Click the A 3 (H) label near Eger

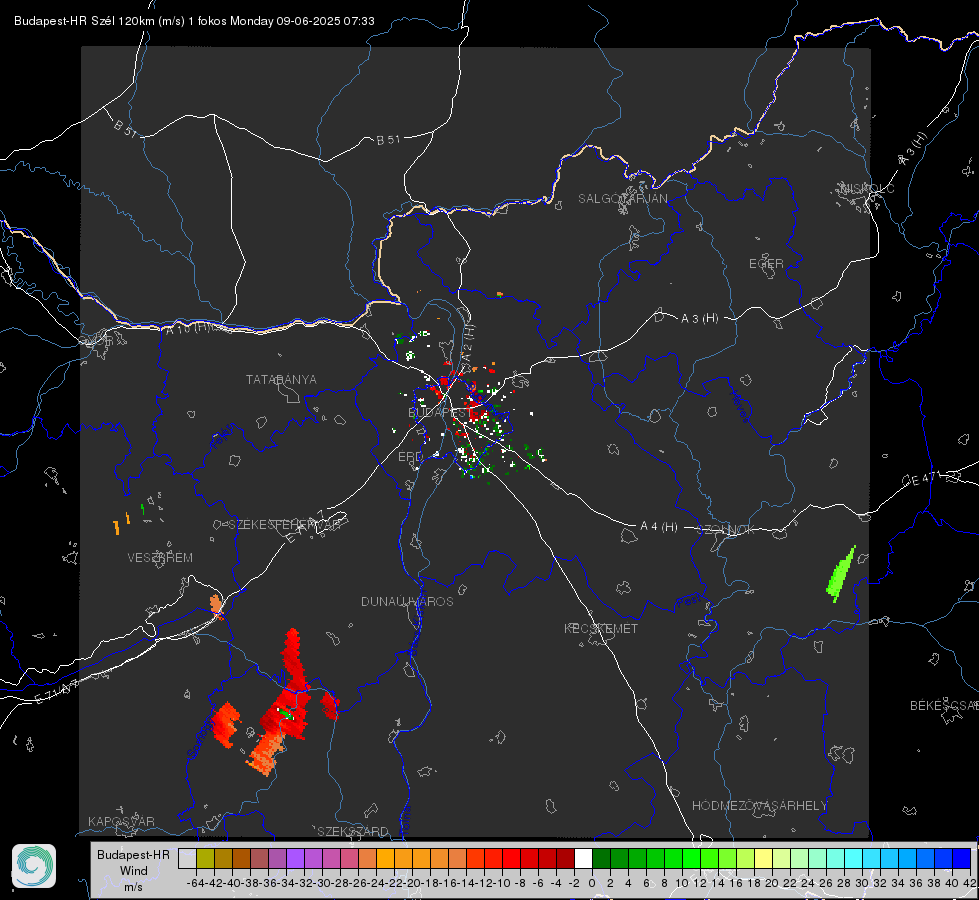699,319
